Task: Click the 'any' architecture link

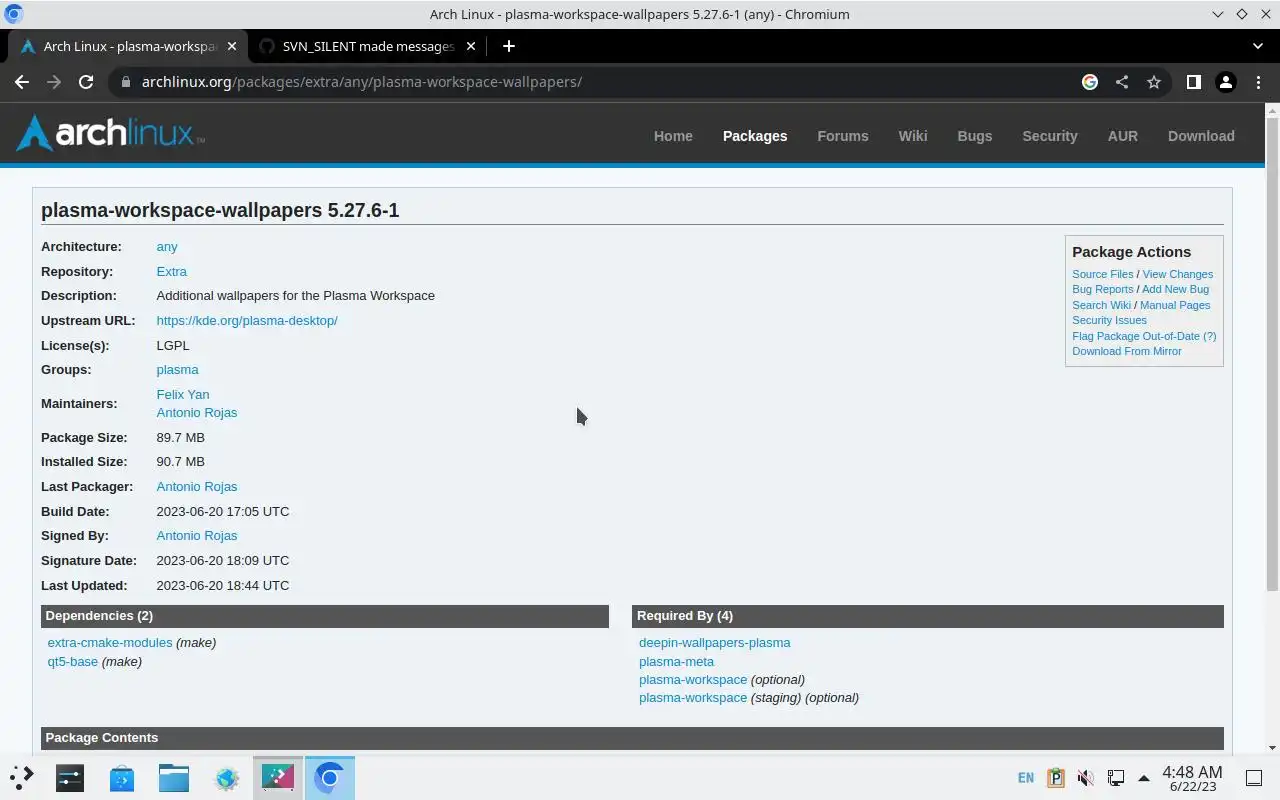Action: click(x=167, y=247)
